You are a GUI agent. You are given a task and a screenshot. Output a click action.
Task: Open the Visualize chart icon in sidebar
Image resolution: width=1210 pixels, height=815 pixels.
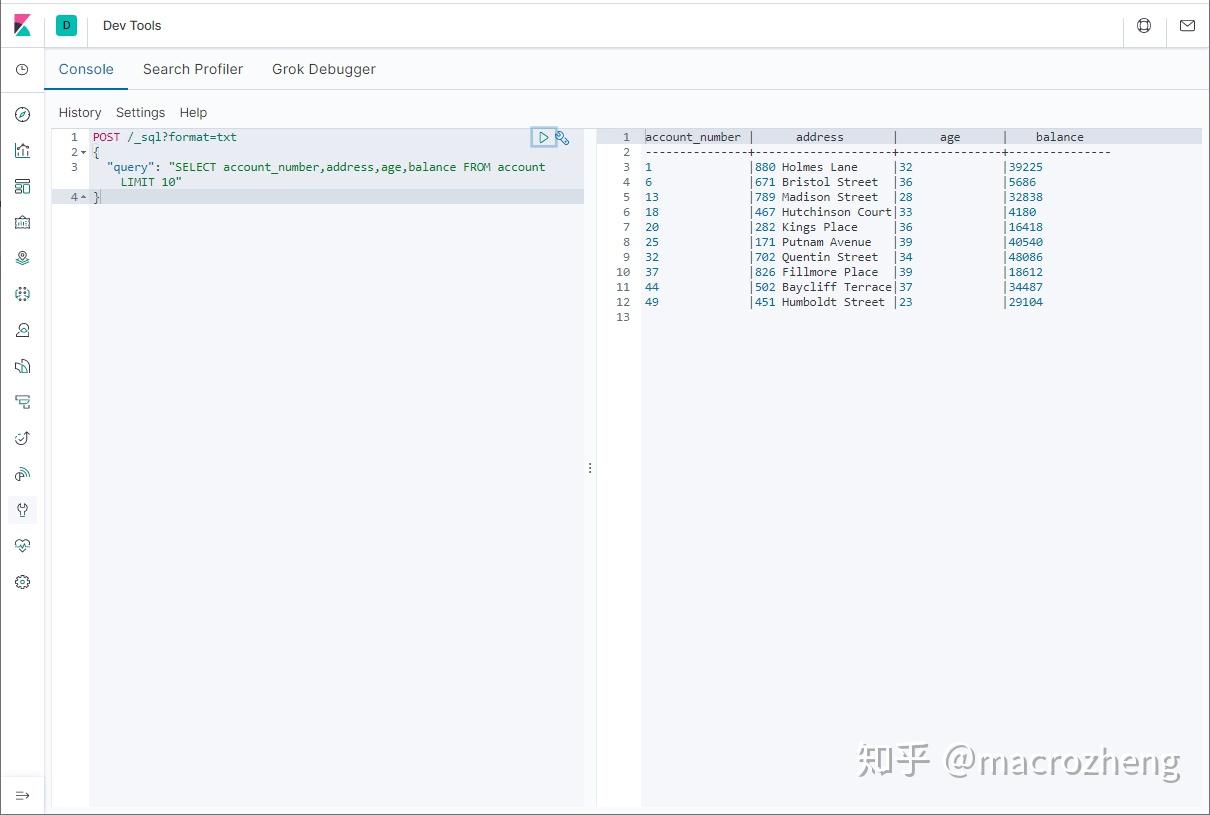[x=22, y=150]
